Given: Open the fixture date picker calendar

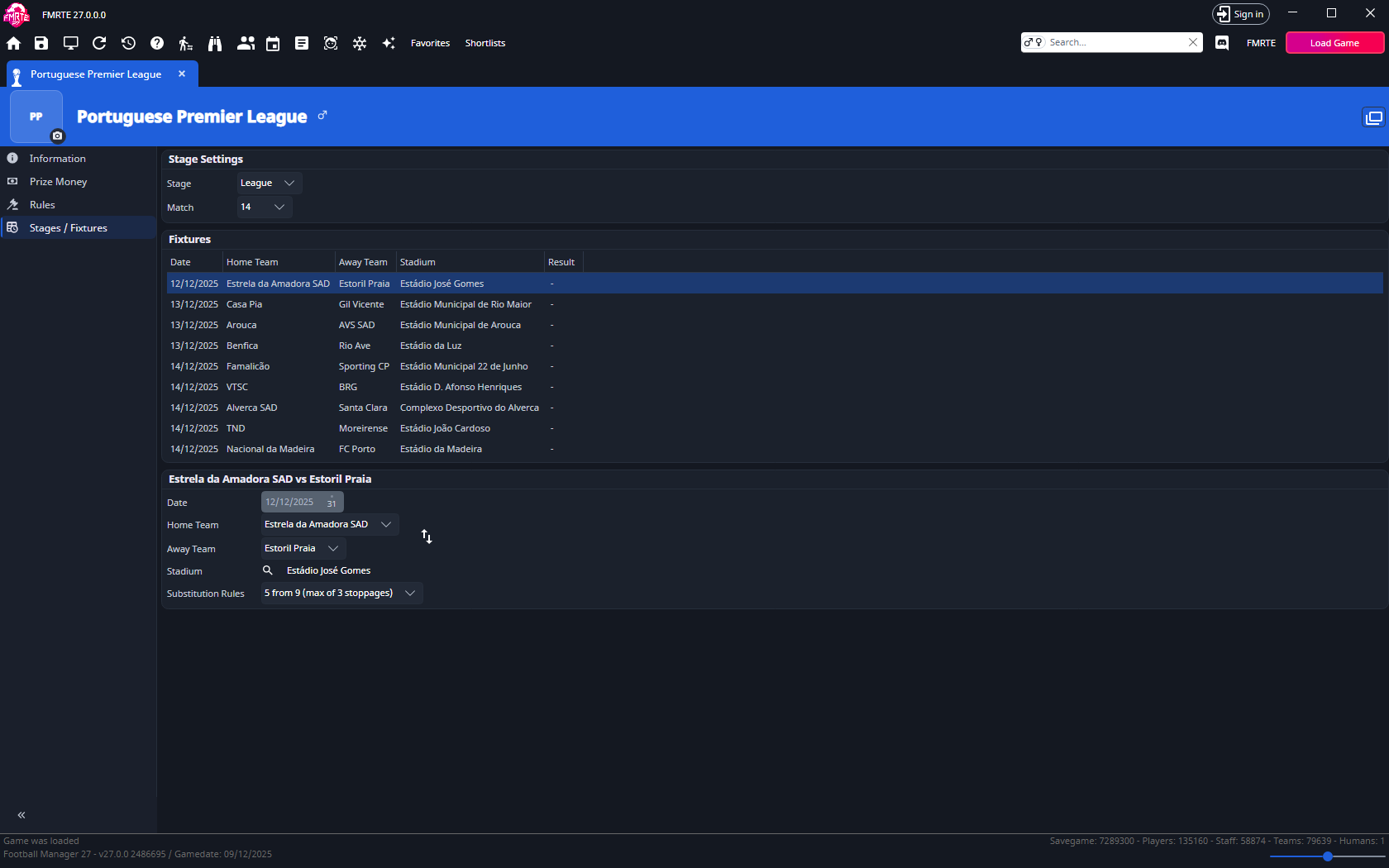Looking at the screenshot, I should [x=332, y=502].
